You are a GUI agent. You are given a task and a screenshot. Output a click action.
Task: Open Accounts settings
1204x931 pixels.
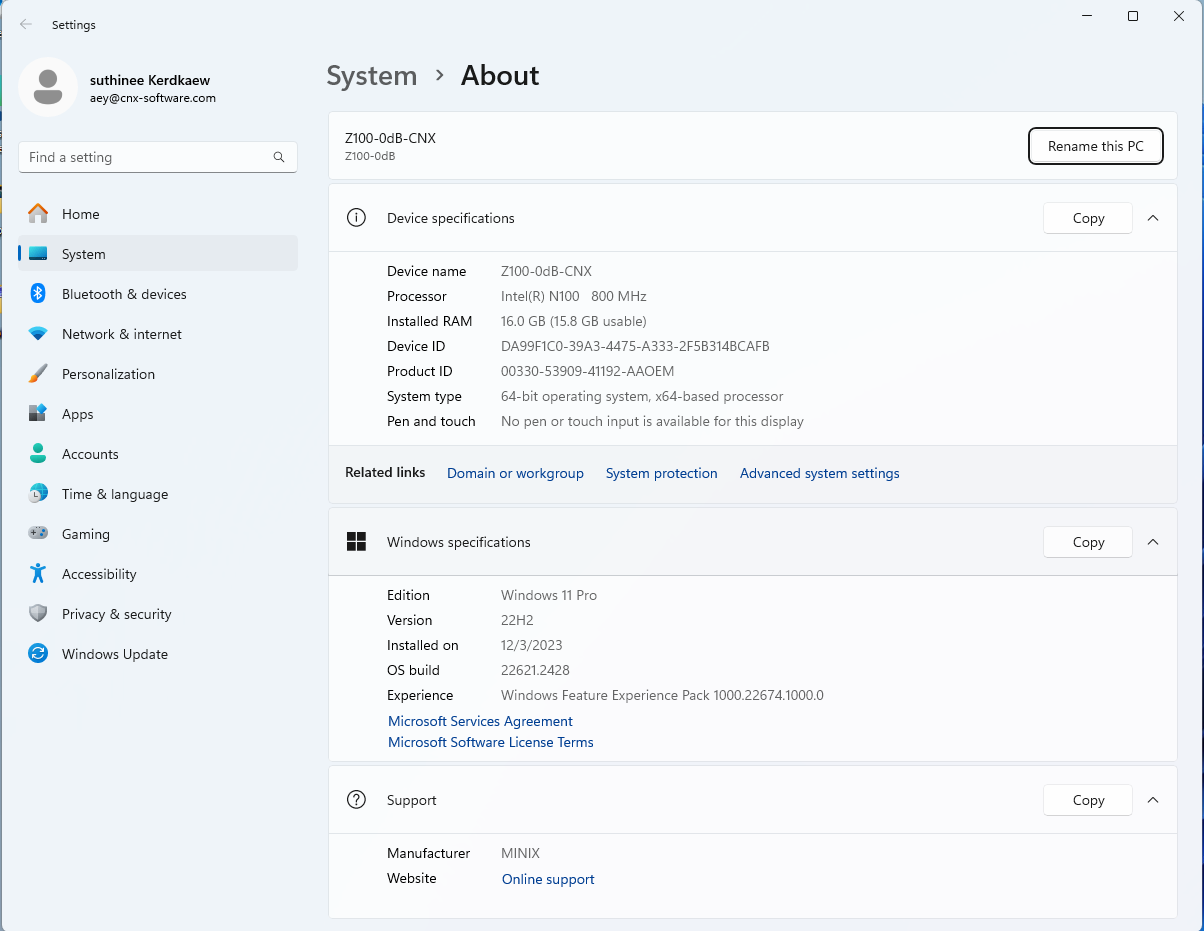pyautogui.click(x=158, y=454)
